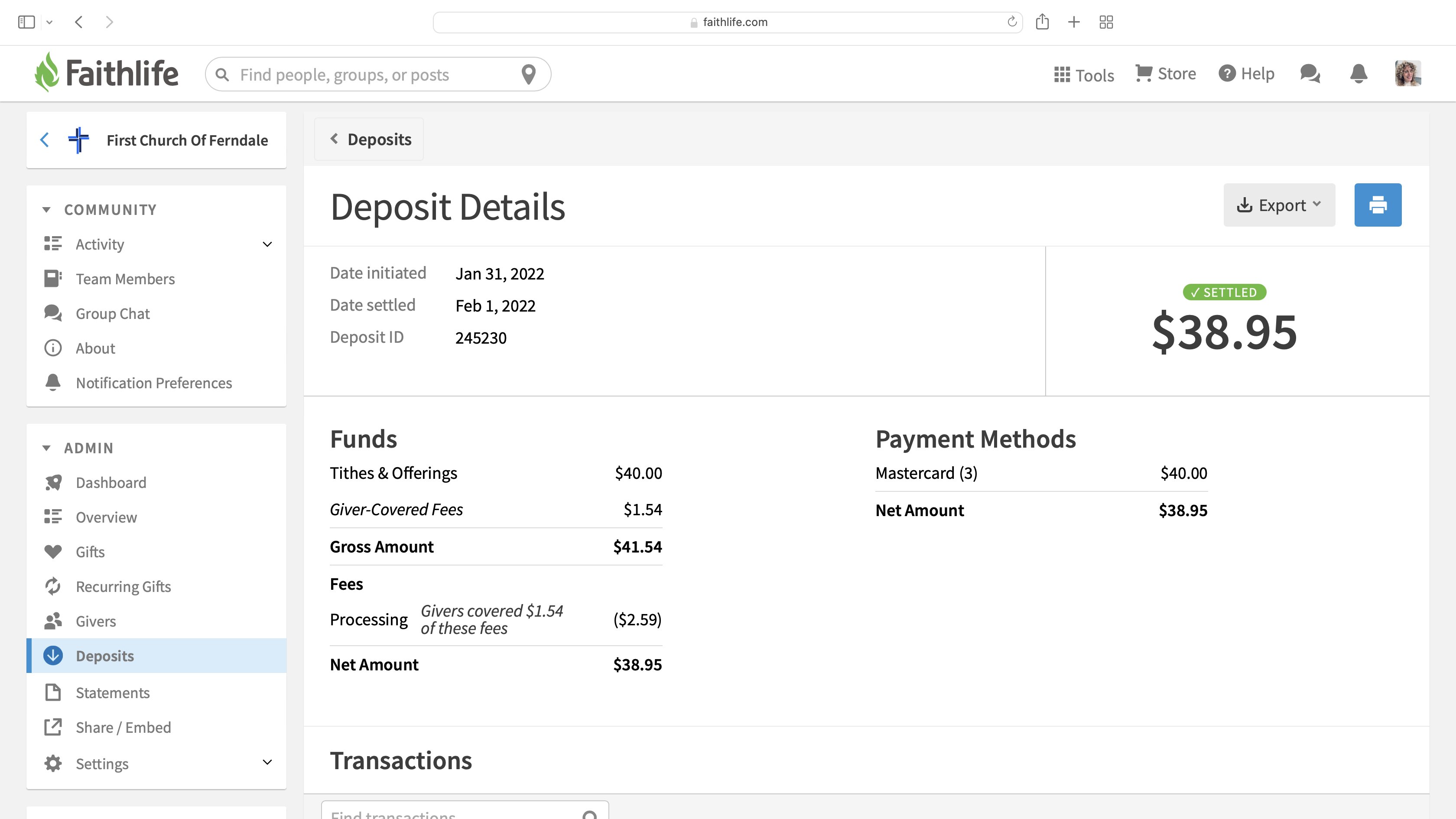The width and height of the screenshot is (1456, 819).
Task: Open Share / Embed
Action: pyautogui.click(x=123, y=728)
